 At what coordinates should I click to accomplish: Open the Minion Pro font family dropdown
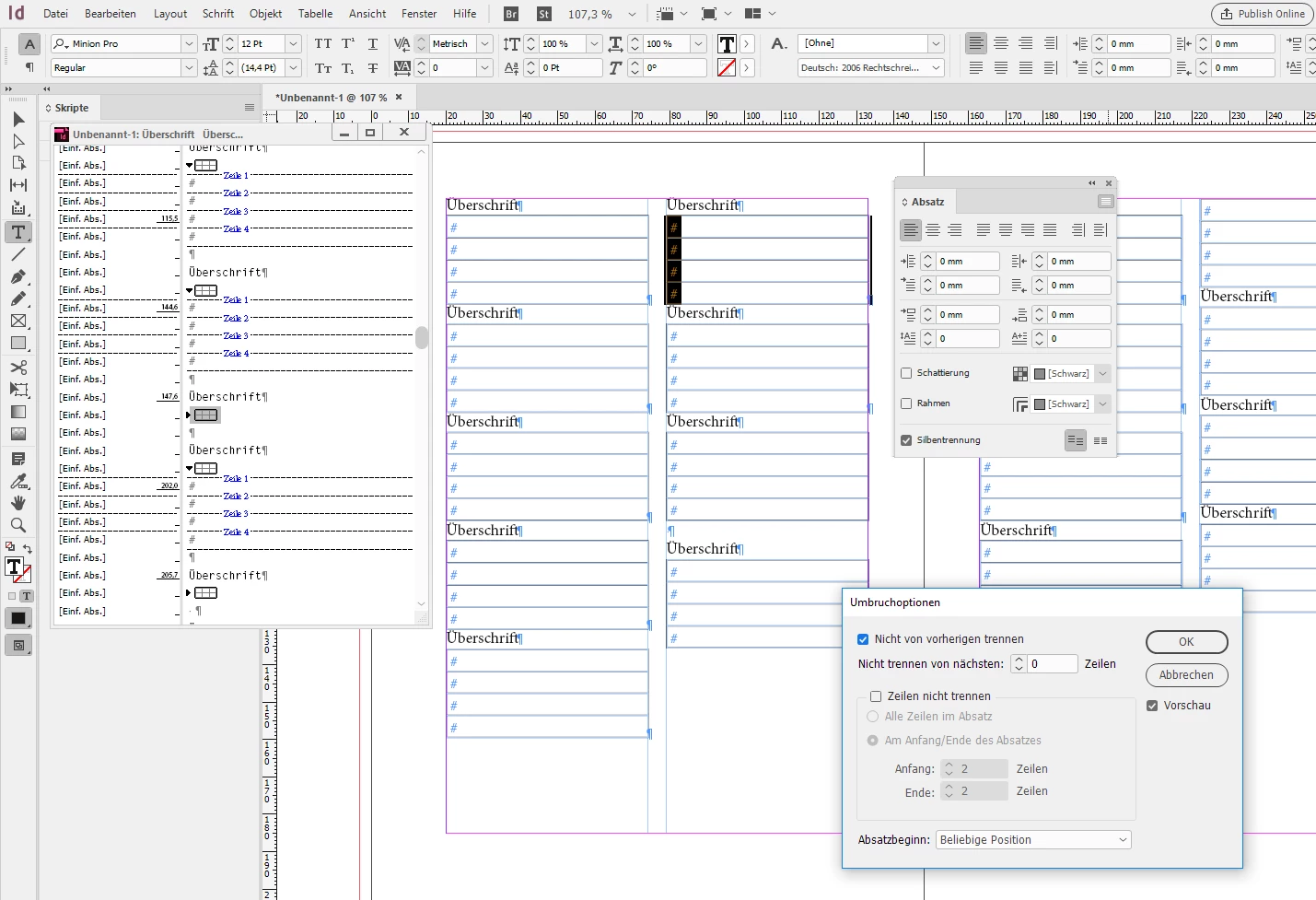(189, 43)
